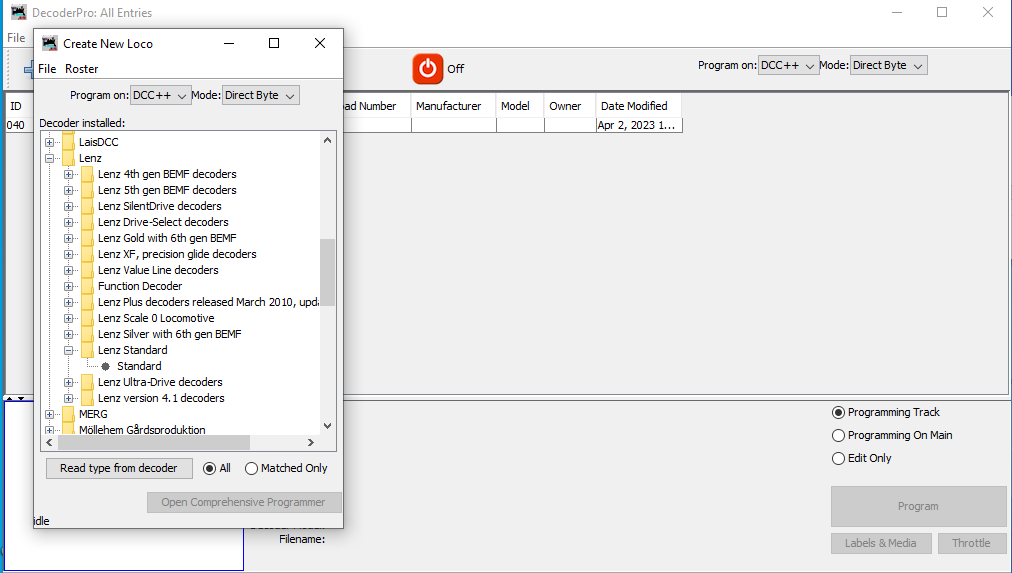Click folder icon of Lenz 4th gen BEMF
The width and height of the screenshot is (1012, 573).
click(88, 174)
